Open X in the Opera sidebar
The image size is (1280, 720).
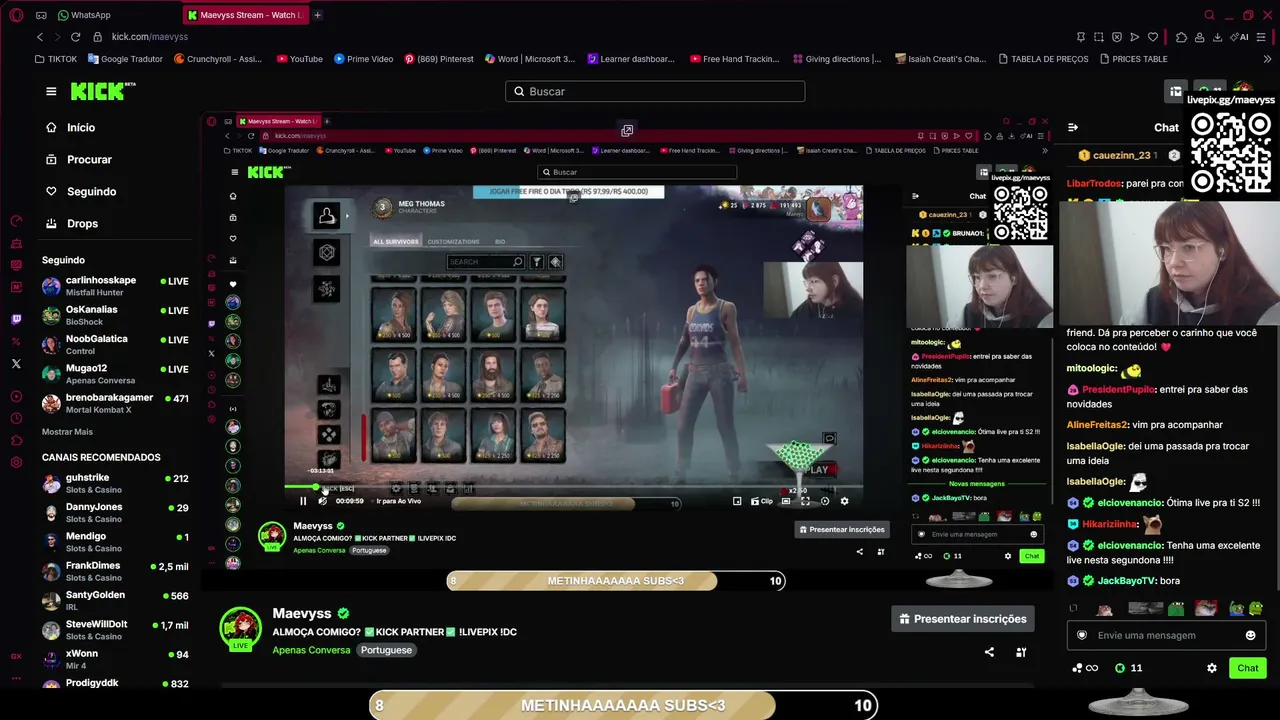[16, 364]
